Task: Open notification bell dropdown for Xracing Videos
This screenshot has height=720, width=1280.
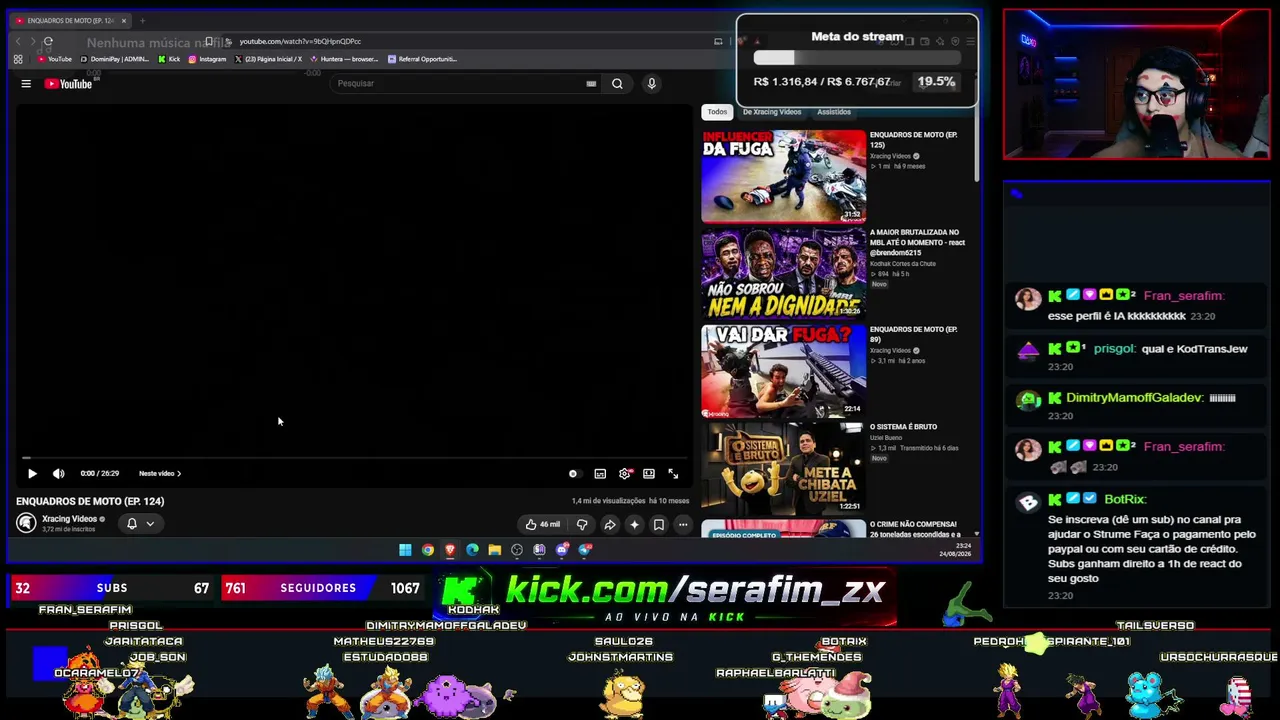Action: tap(140, 523)
